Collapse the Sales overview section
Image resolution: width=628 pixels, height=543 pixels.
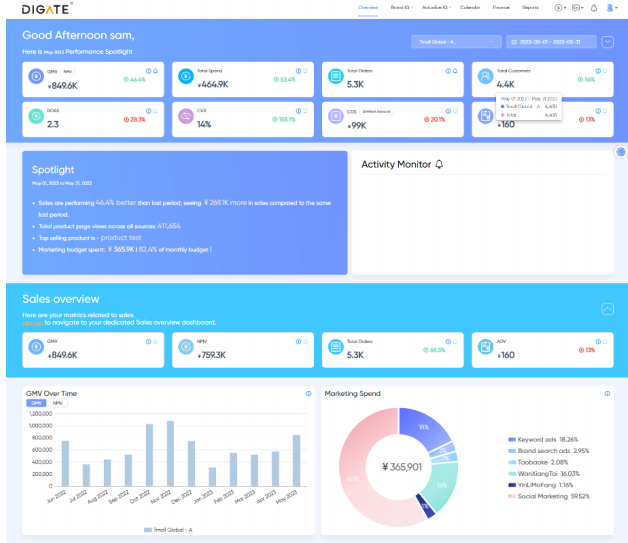coord(606,310)
